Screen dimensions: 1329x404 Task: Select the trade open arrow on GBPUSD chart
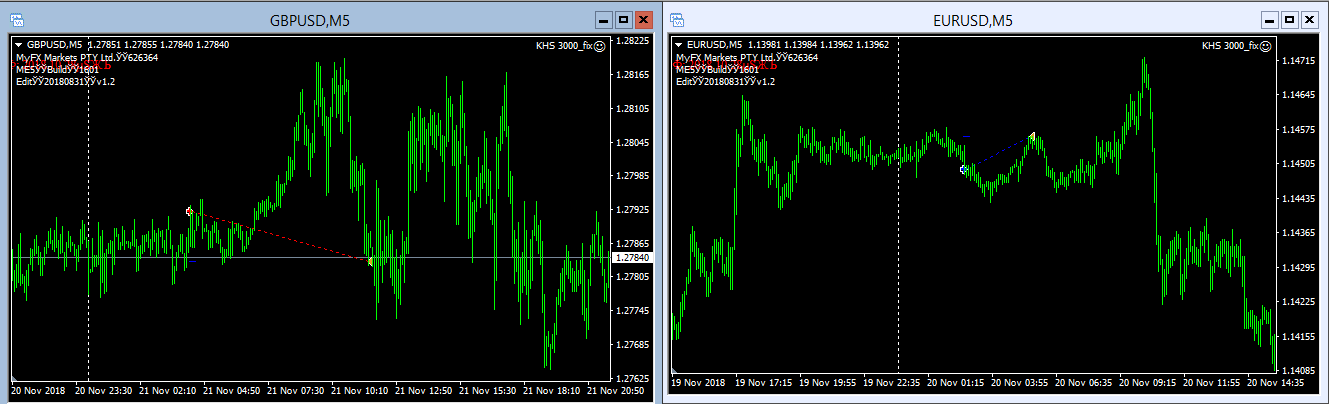coord(189,211)
